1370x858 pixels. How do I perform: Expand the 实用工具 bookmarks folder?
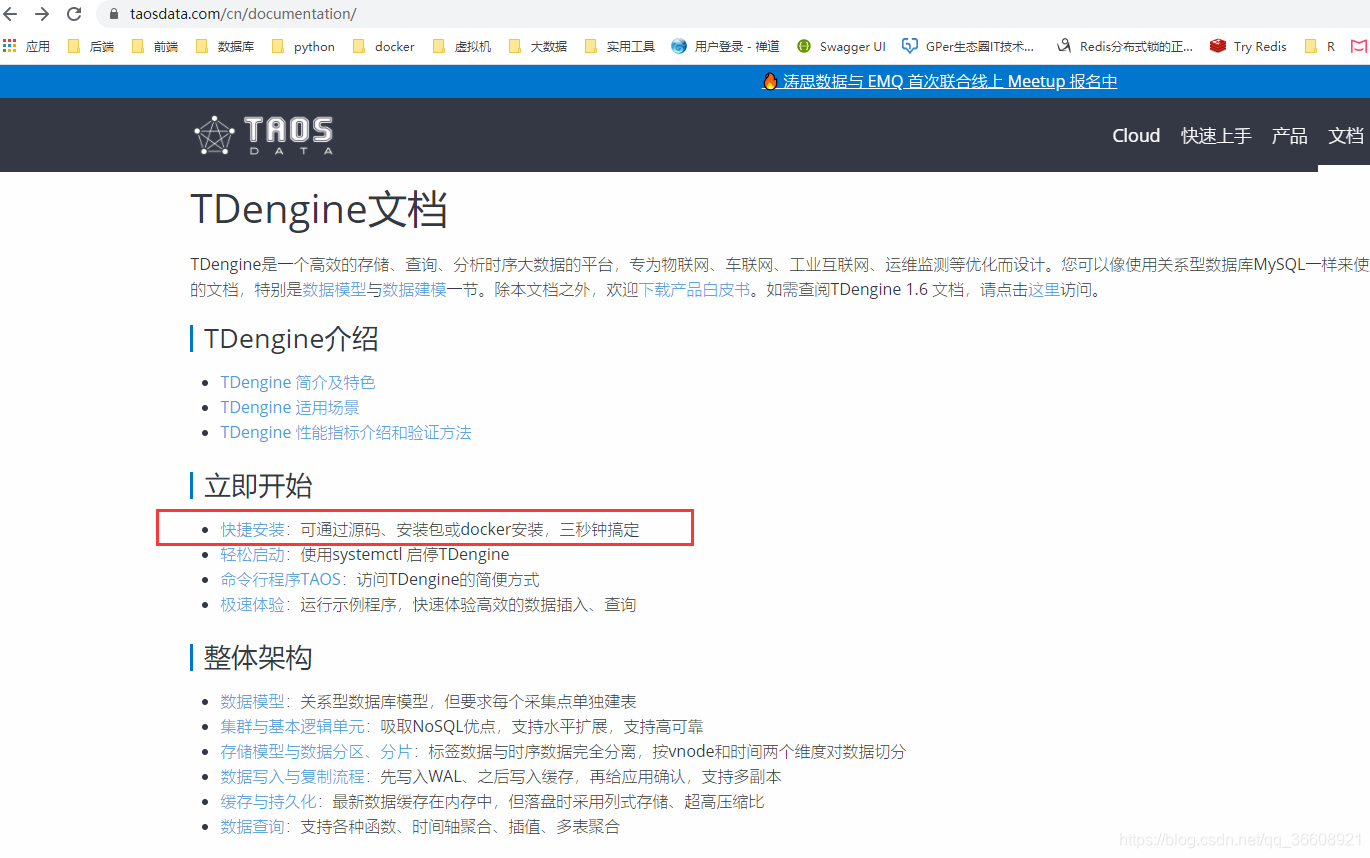point(620,46)
